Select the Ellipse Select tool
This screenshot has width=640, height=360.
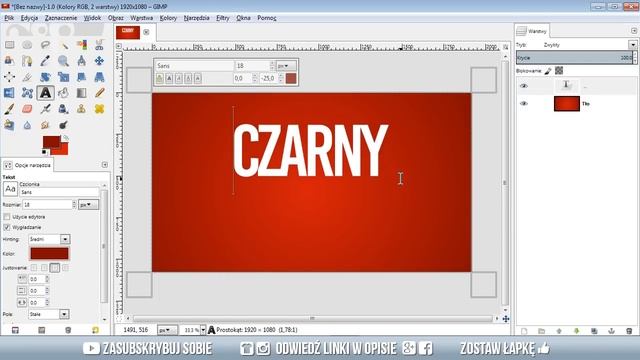click(27, 45)
